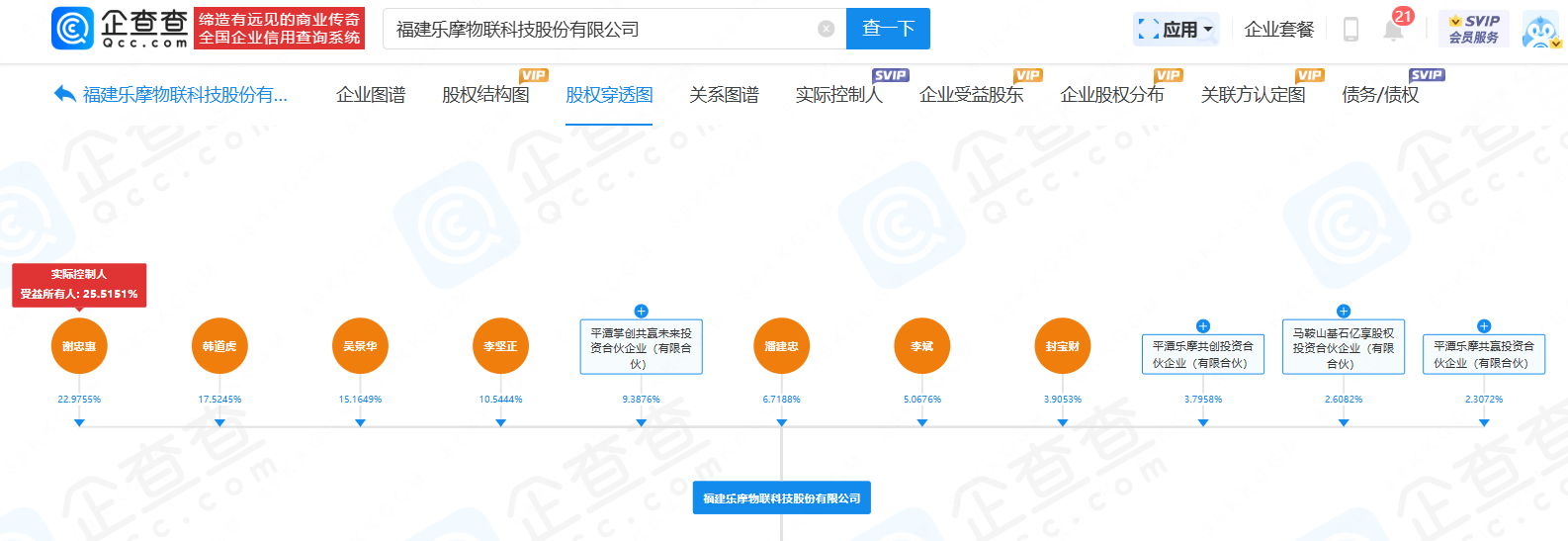Select the 福建乐摩物联科技股份有限公司 center node
The height and width of the screenshot is (541, 1568).
tap(781, 498)
